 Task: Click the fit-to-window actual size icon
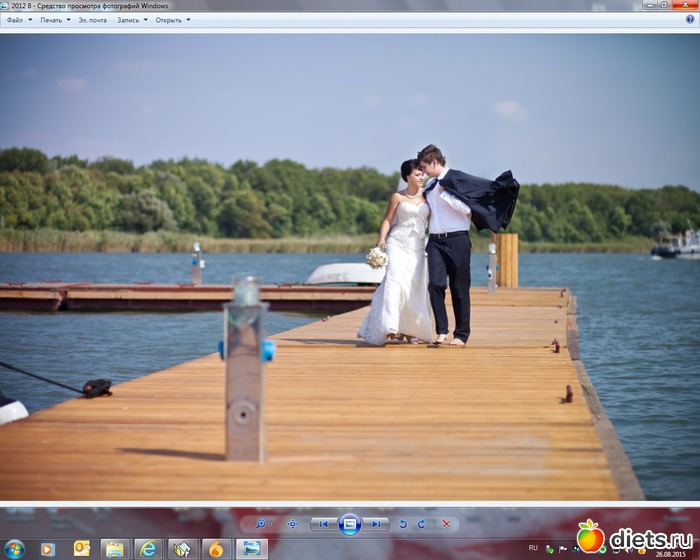point(293,523)
